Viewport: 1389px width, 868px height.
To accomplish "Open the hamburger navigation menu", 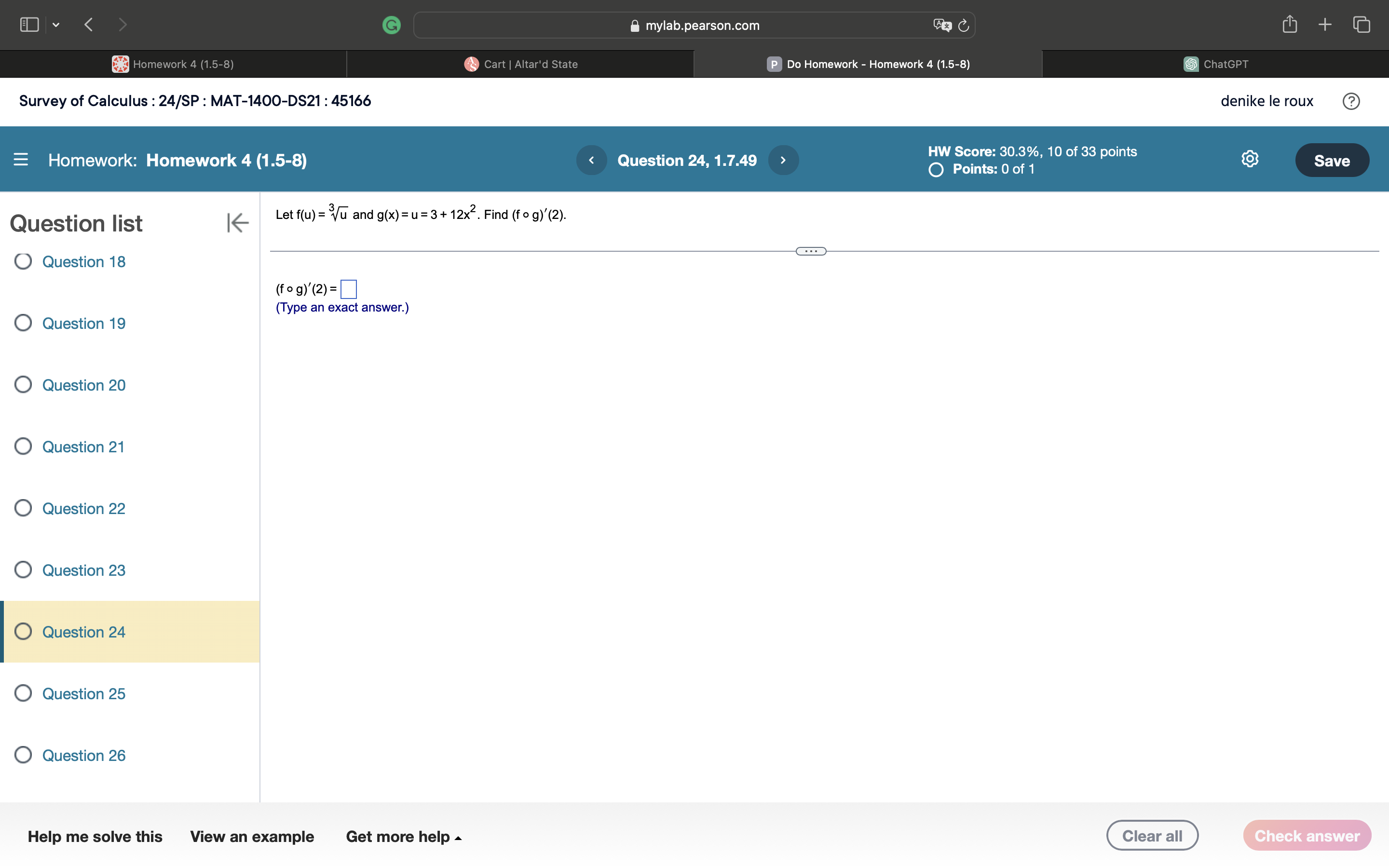I will (x=21, y=160).
